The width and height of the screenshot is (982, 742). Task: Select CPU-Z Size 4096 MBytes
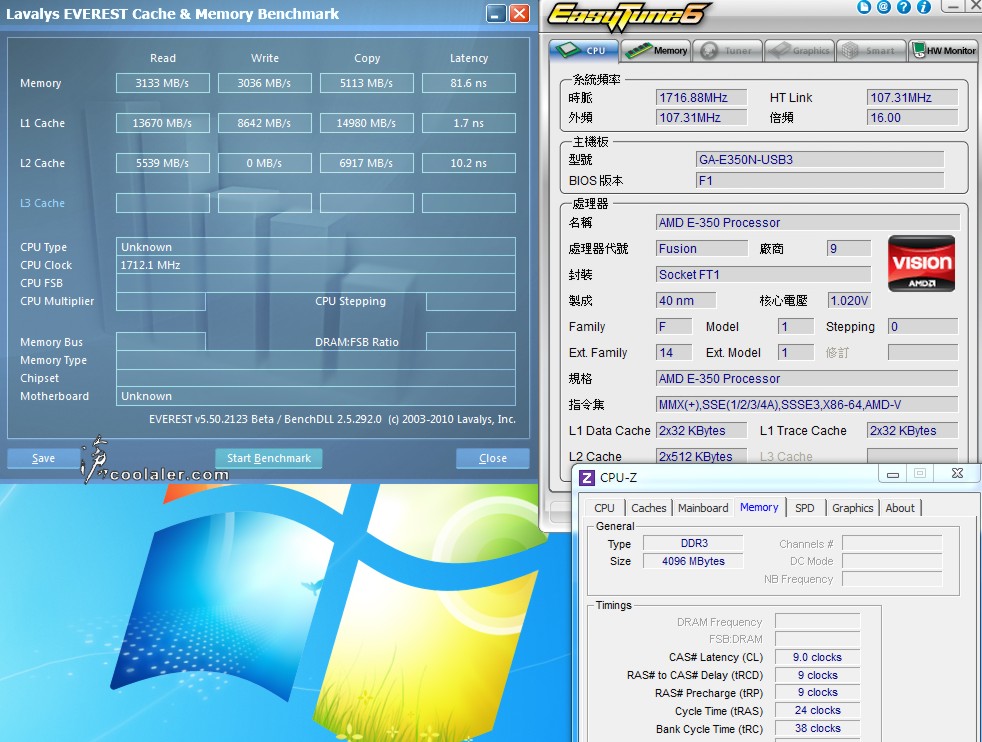click(693, 561)
